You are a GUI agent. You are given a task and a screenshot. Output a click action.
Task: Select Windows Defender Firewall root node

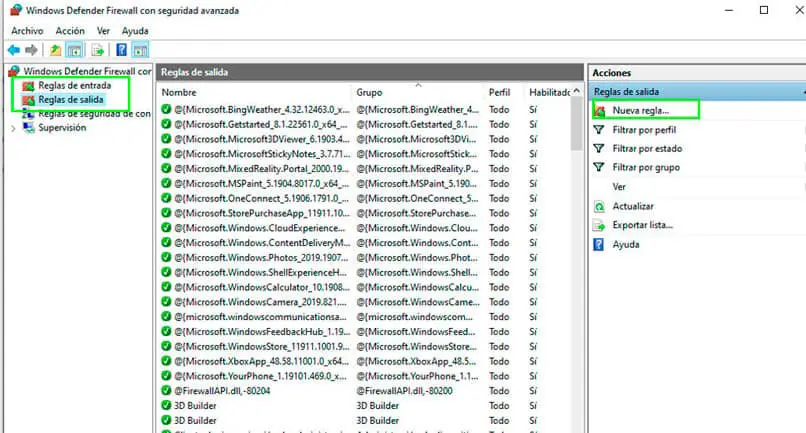point(87,71)
